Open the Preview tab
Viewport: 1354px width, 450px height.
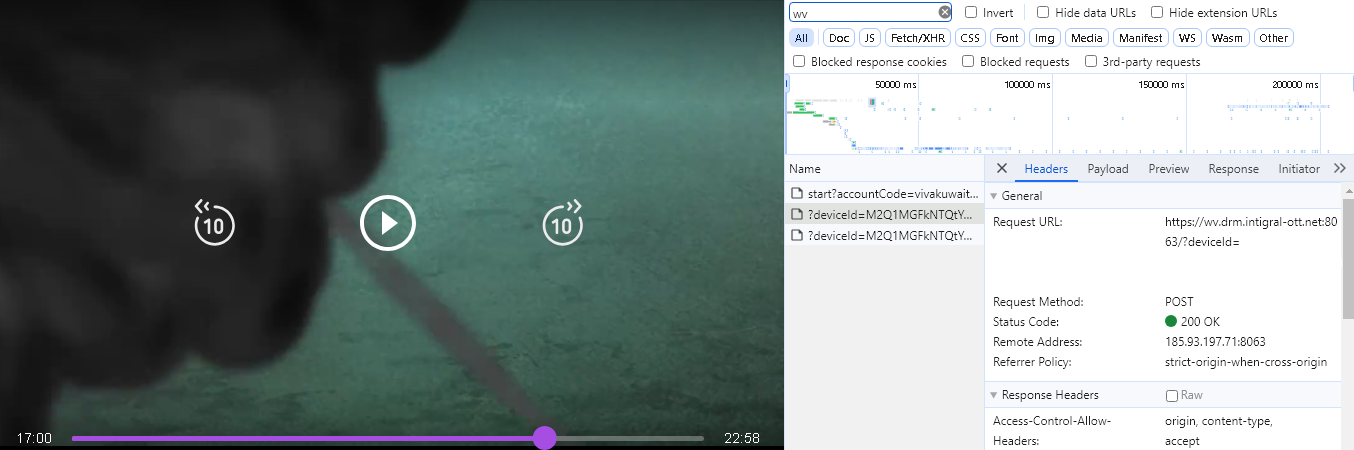point(1169,169)
